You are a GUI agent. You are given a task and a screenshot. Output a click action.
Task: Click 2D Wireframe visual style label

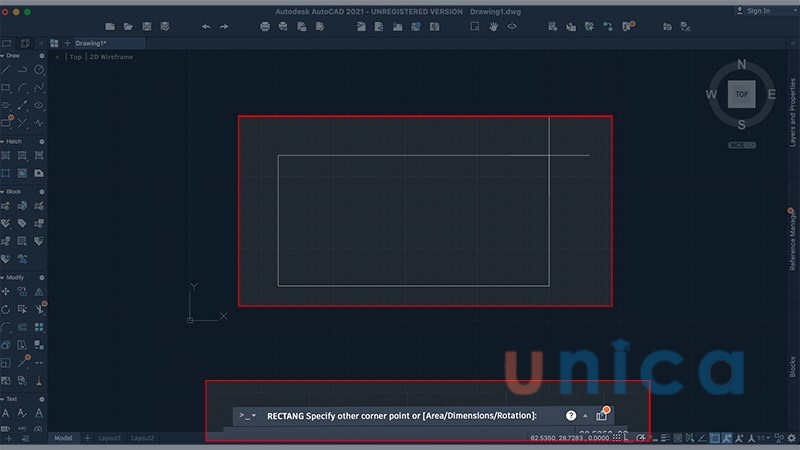[x=111, y=57]
